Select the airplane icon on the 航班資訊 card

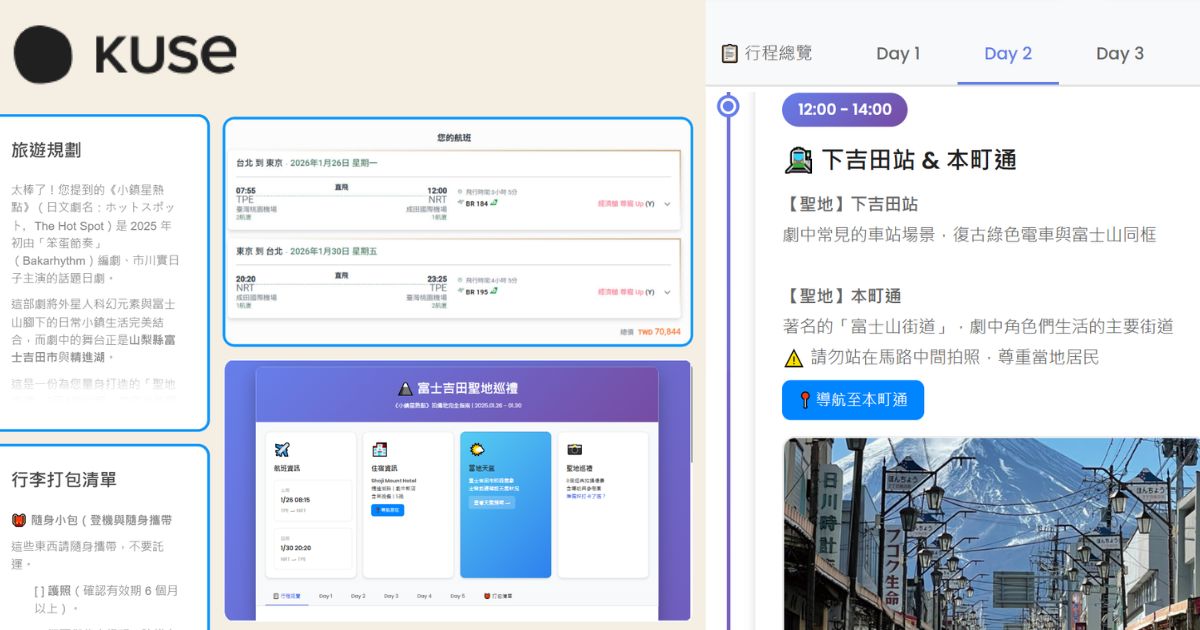[282, 450]
